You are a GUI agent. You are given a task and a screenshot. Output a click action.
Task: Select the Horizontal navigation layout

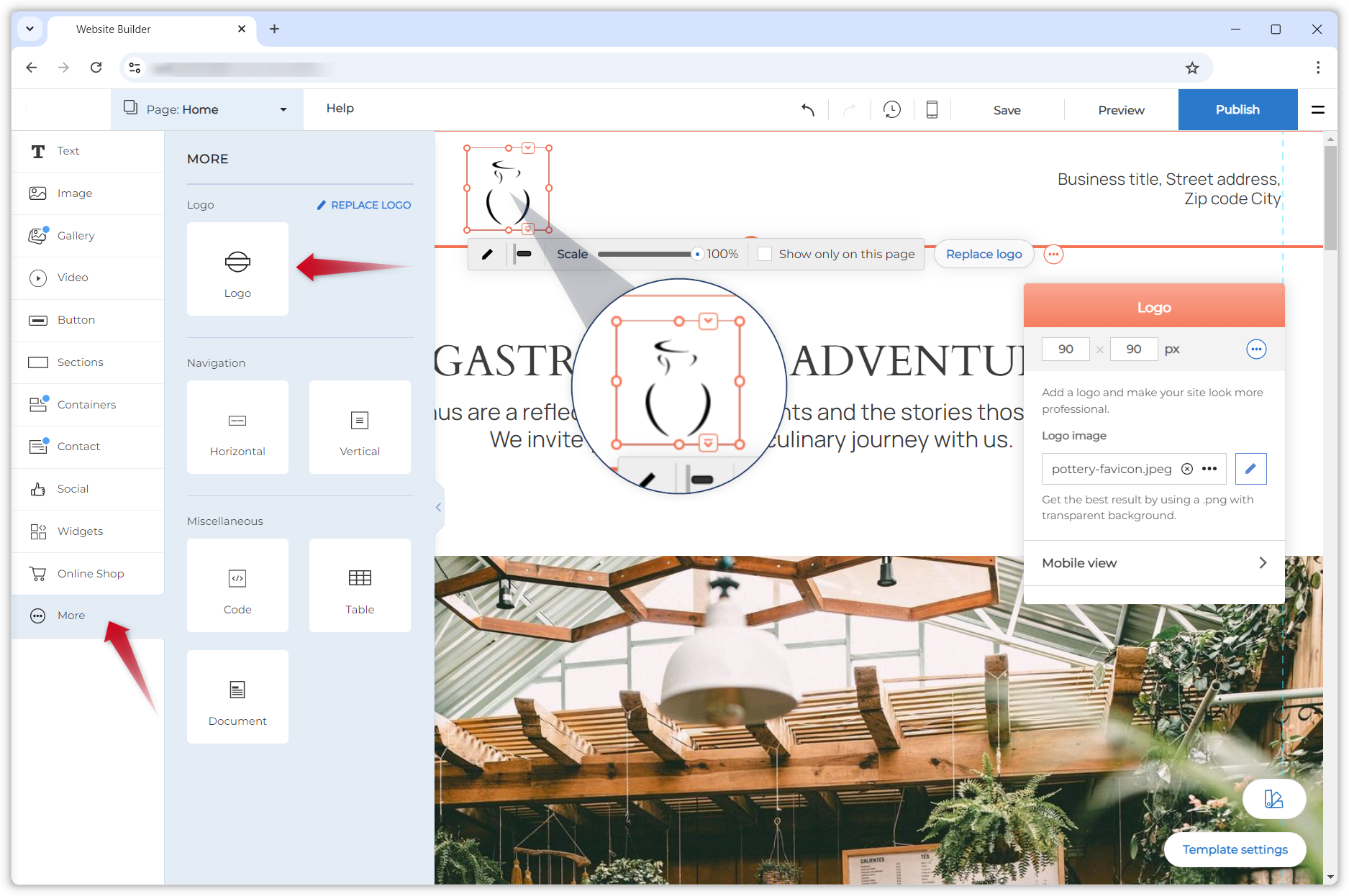tap(237, 427)
